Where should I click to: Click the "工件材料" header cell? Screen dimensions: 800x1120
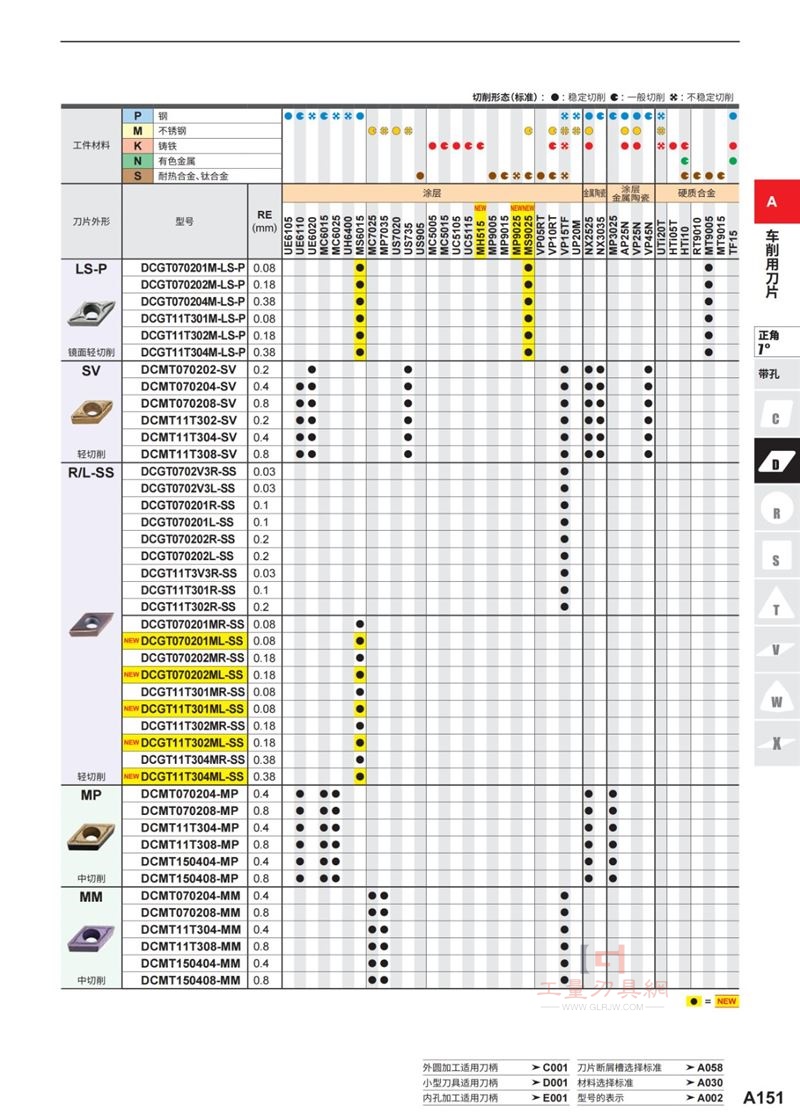click(91, 146)
